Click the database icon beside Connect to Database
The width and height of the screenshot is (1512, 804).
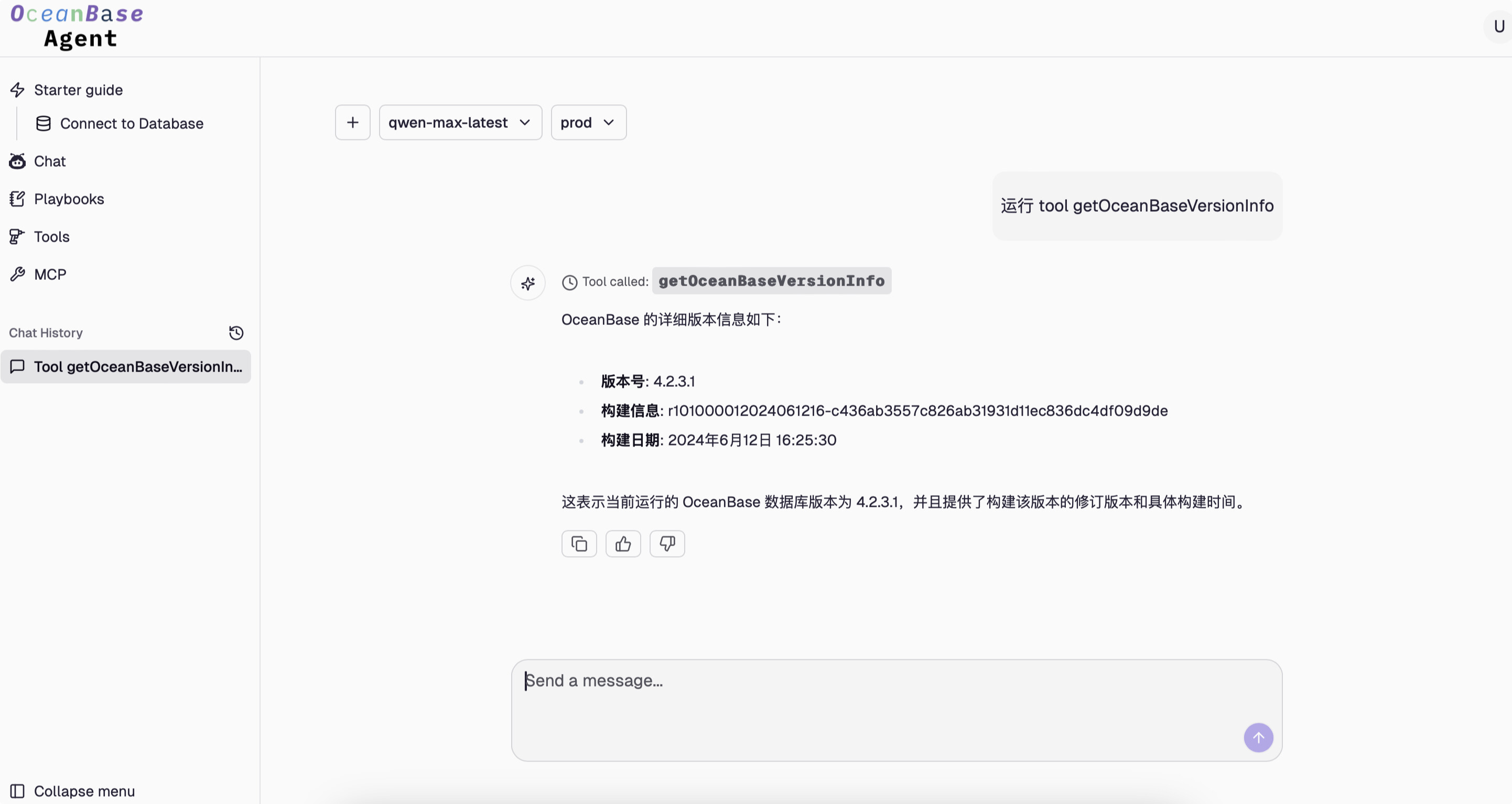point(44,123)
